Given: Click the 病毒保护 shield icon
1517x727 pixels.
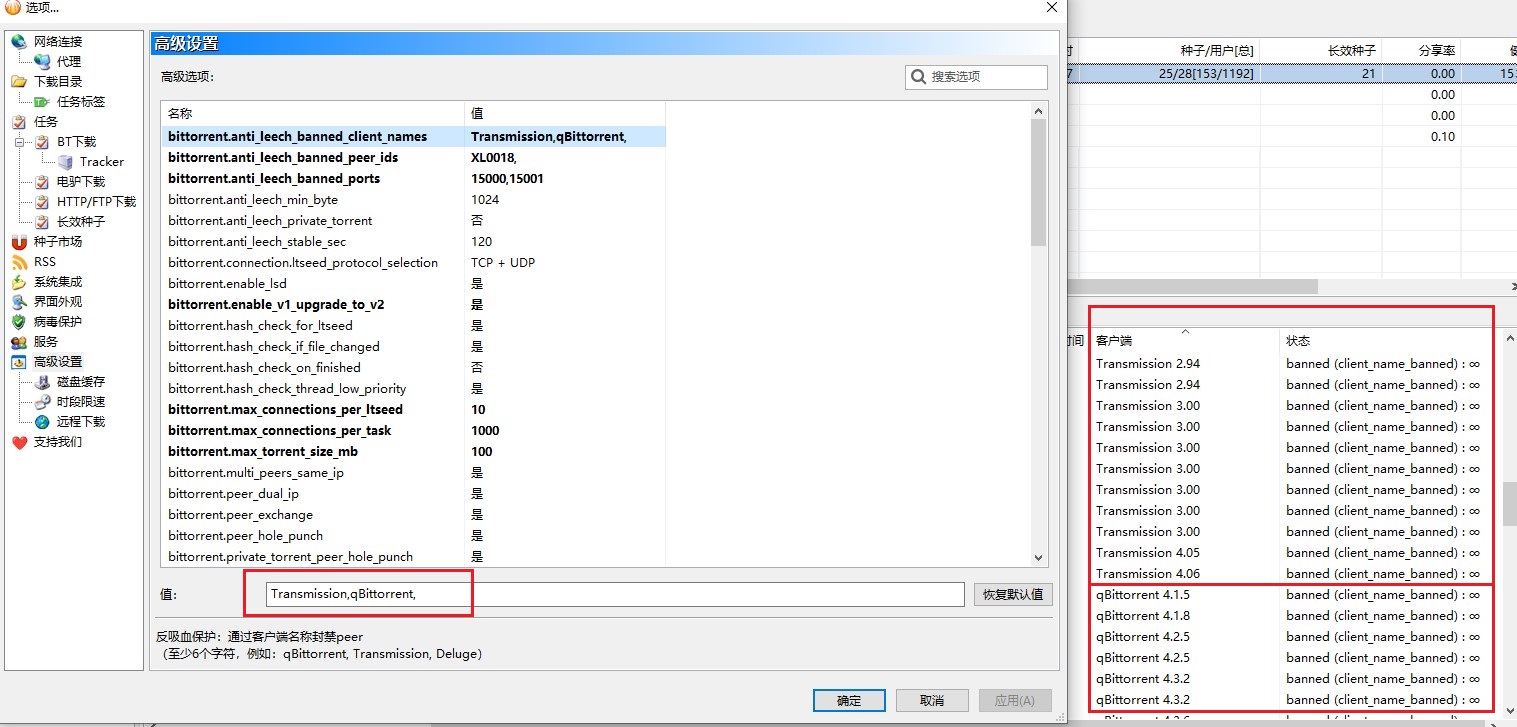Looking at the screenshot, I should (x=18, y=321).
